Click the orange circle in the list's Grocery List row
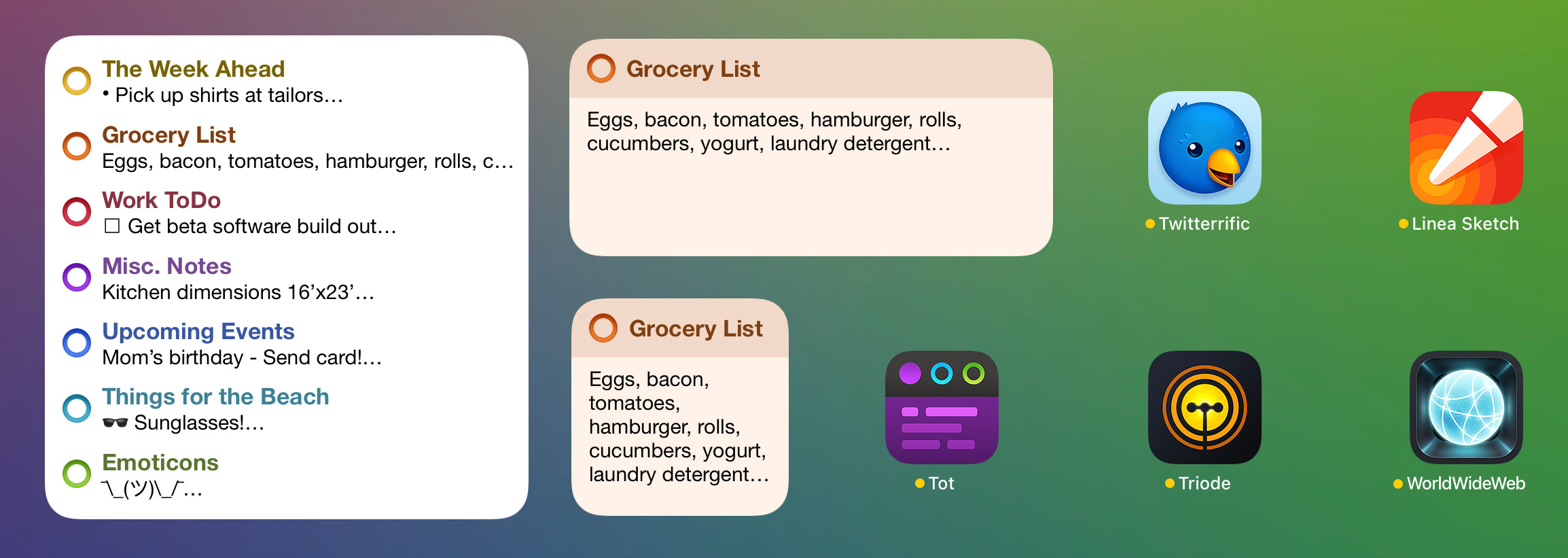The width and height of the screenshot is (1568, 558). (x=77, y=146)
